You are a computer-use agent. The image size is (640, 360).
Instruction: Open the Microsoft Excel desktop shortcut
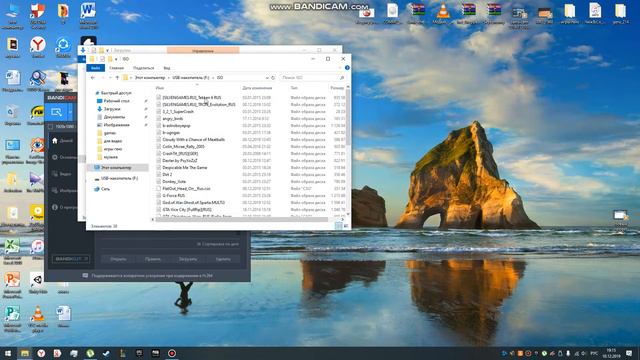pyautogui.click(x=12, y=251)
